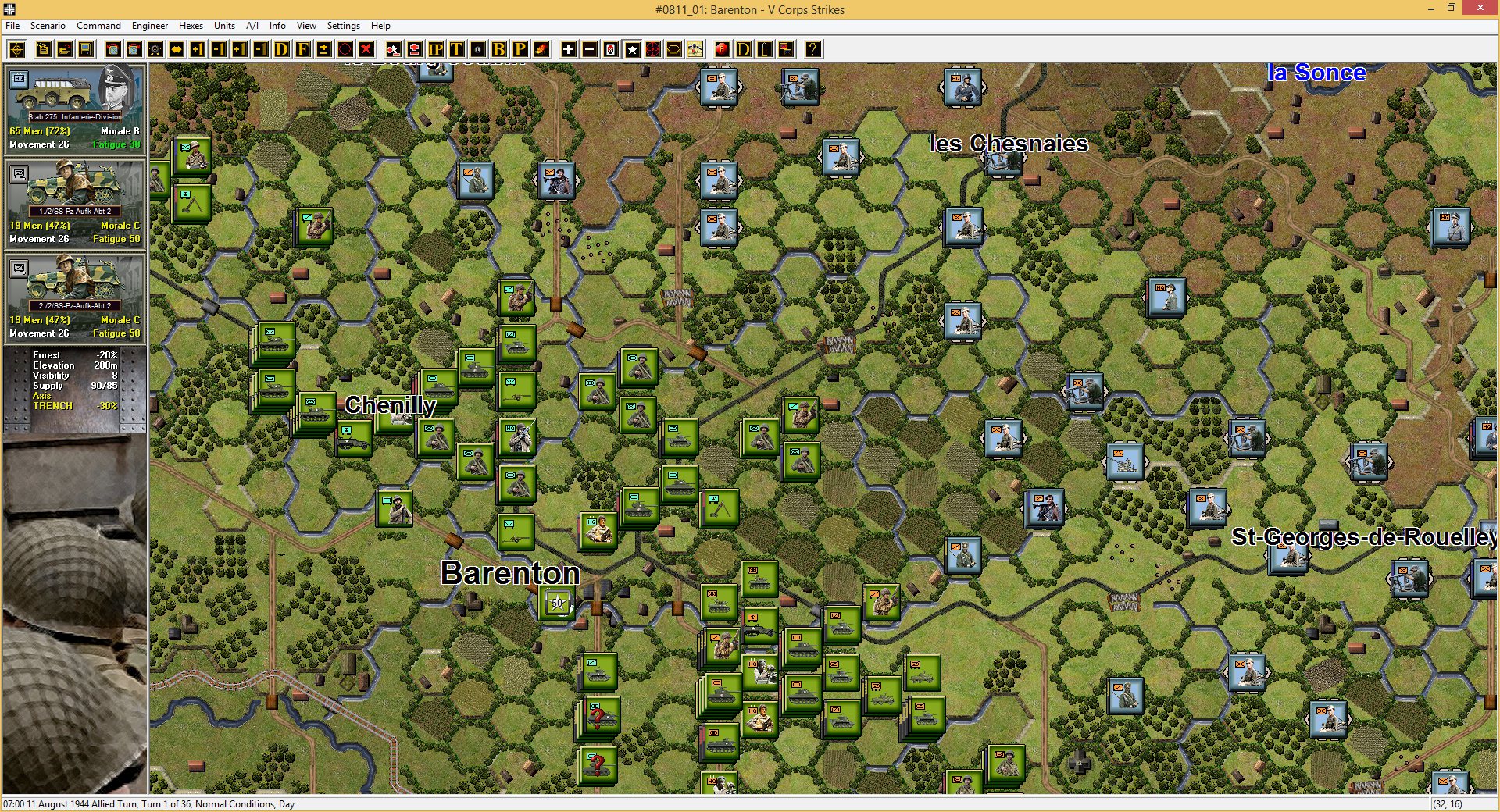The height and width of the screenshot is (812, 1500).
Task: Click the yellow question mark help icon
Action: click(x=813, y=49)
